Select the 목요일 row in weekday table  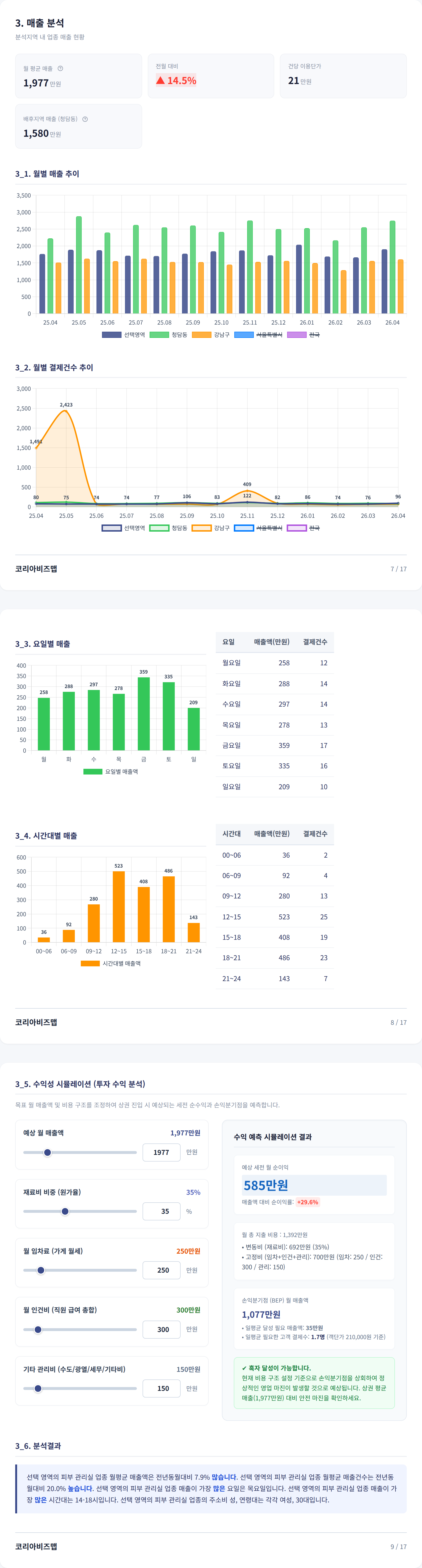pos(275,725)
